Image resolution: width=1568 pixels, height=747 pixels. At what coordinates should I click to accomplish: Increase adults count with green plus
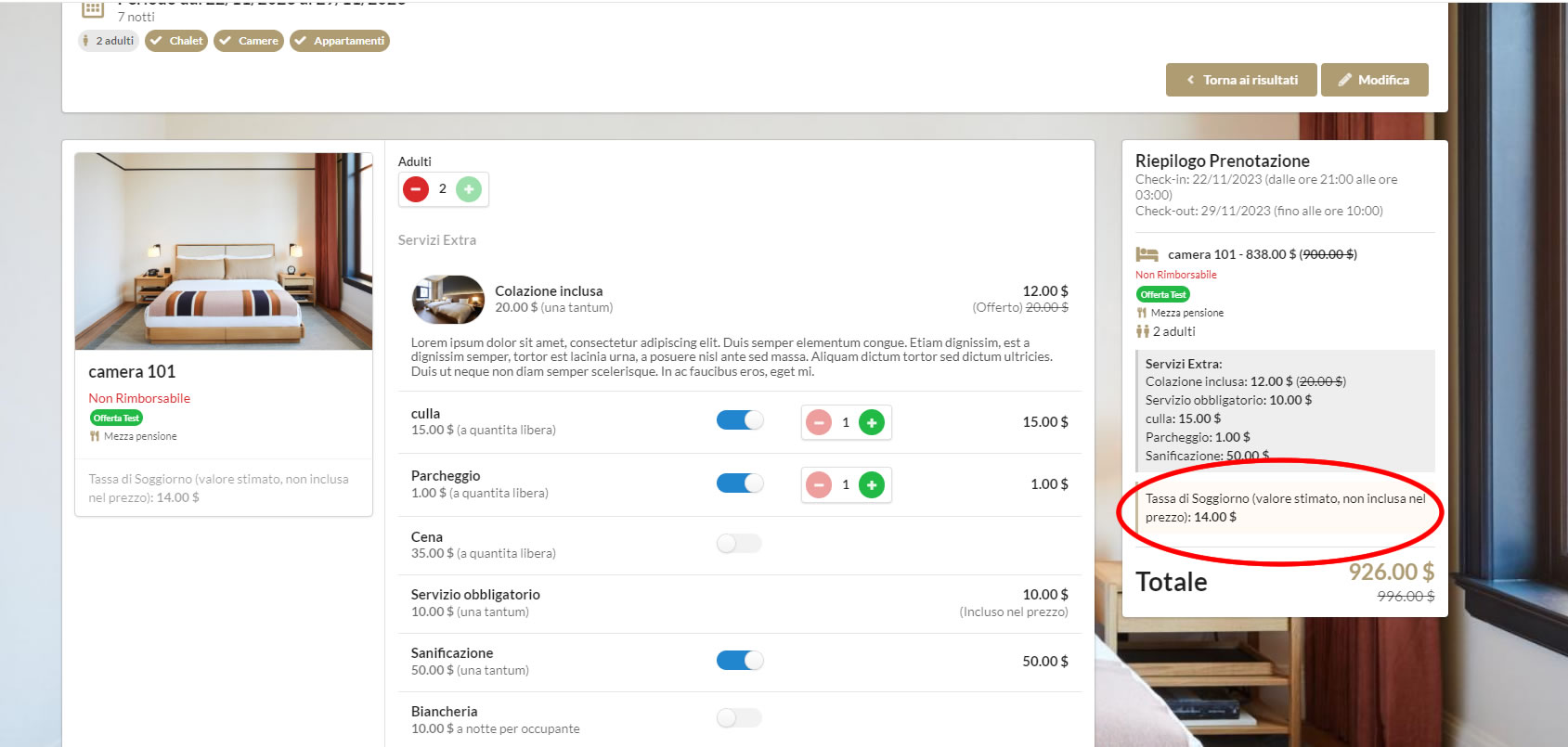[469, 189]
